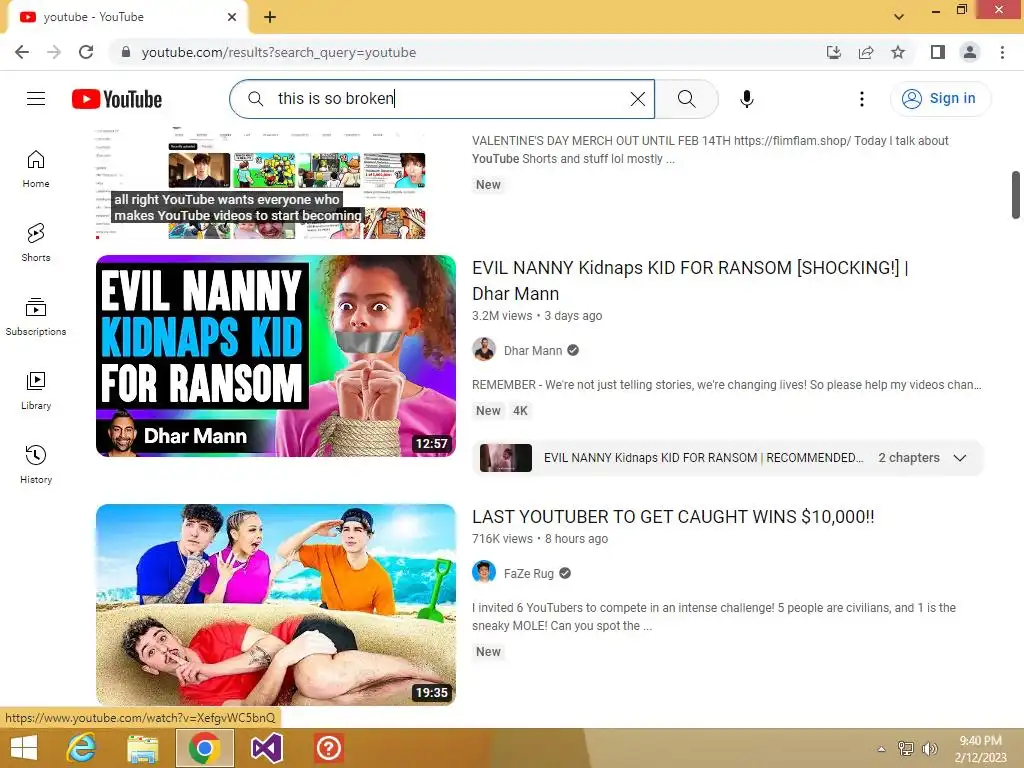This screenshot has height=768, width=1024.
Task: Open Subscriptions in sidebar
Action: [x=36, y=317]
